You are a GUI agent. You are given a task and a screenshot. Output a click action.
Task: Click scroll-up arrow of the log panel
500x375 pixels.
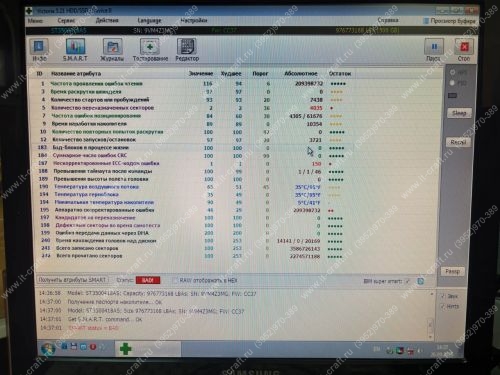(x=432, y=295)
